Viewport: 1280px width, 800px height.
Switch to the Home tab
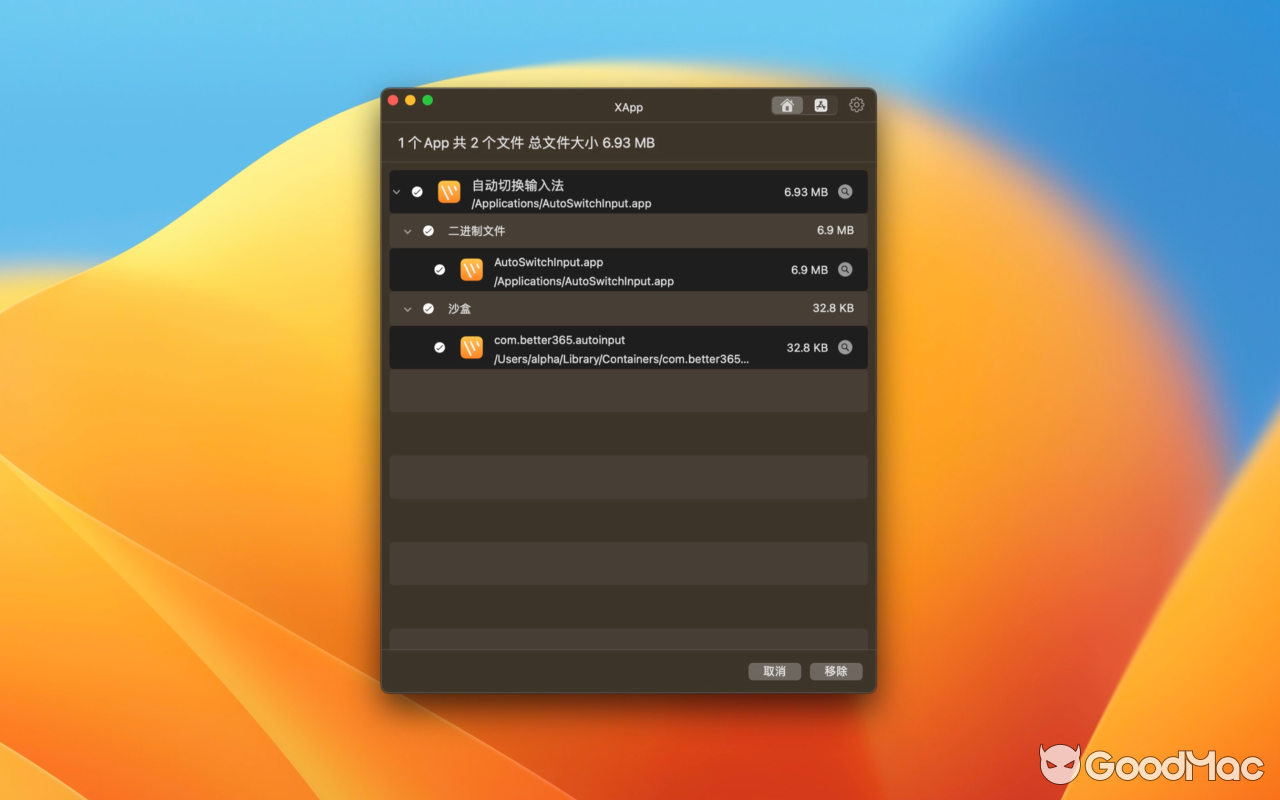pos(787,104)
